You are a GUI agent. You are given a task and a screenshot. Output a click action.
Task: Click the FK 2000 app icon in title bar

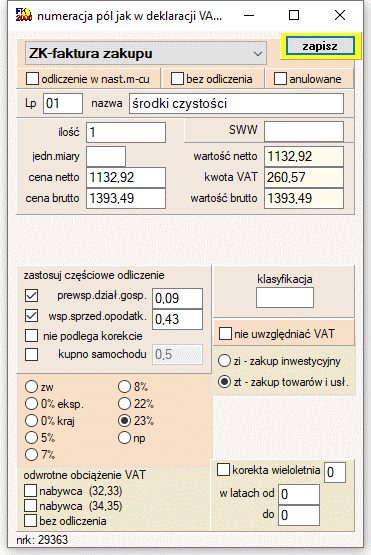[x=24, y=15]
